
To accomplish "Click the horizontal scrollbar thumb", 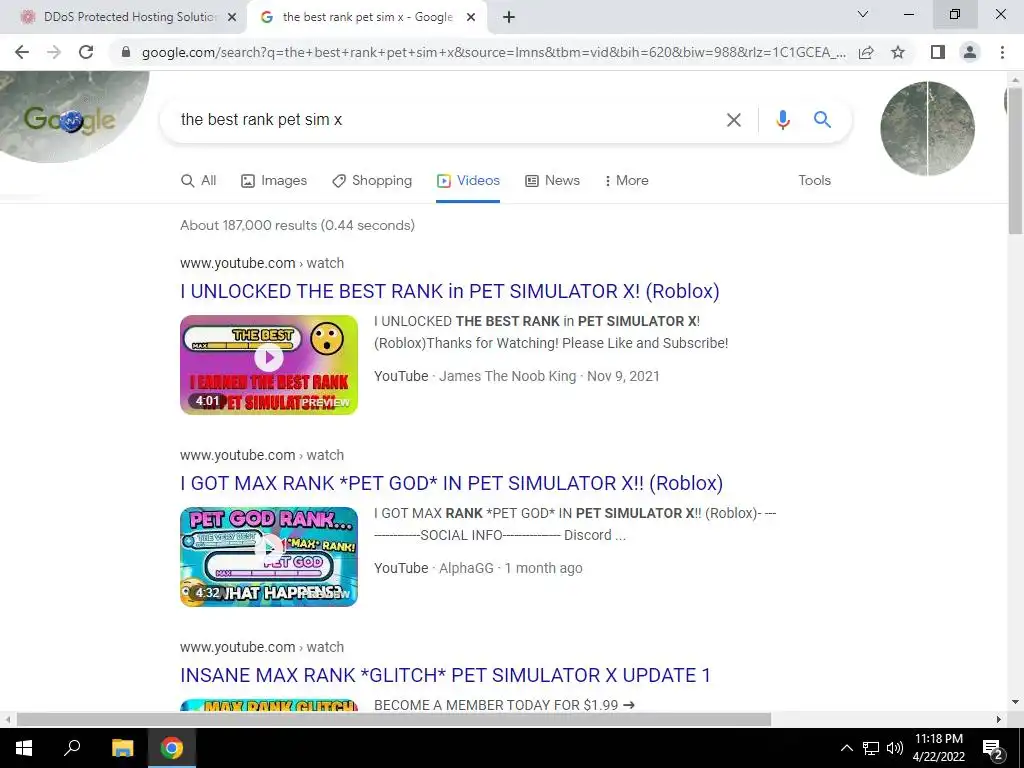I will (394, 720).
